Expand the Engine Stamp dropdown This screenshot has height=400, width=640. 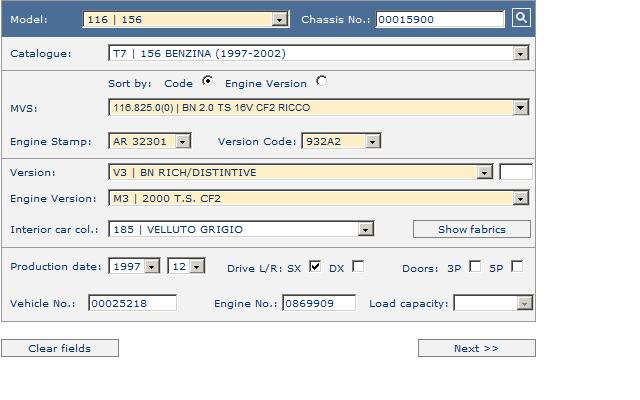coord(182,142)
